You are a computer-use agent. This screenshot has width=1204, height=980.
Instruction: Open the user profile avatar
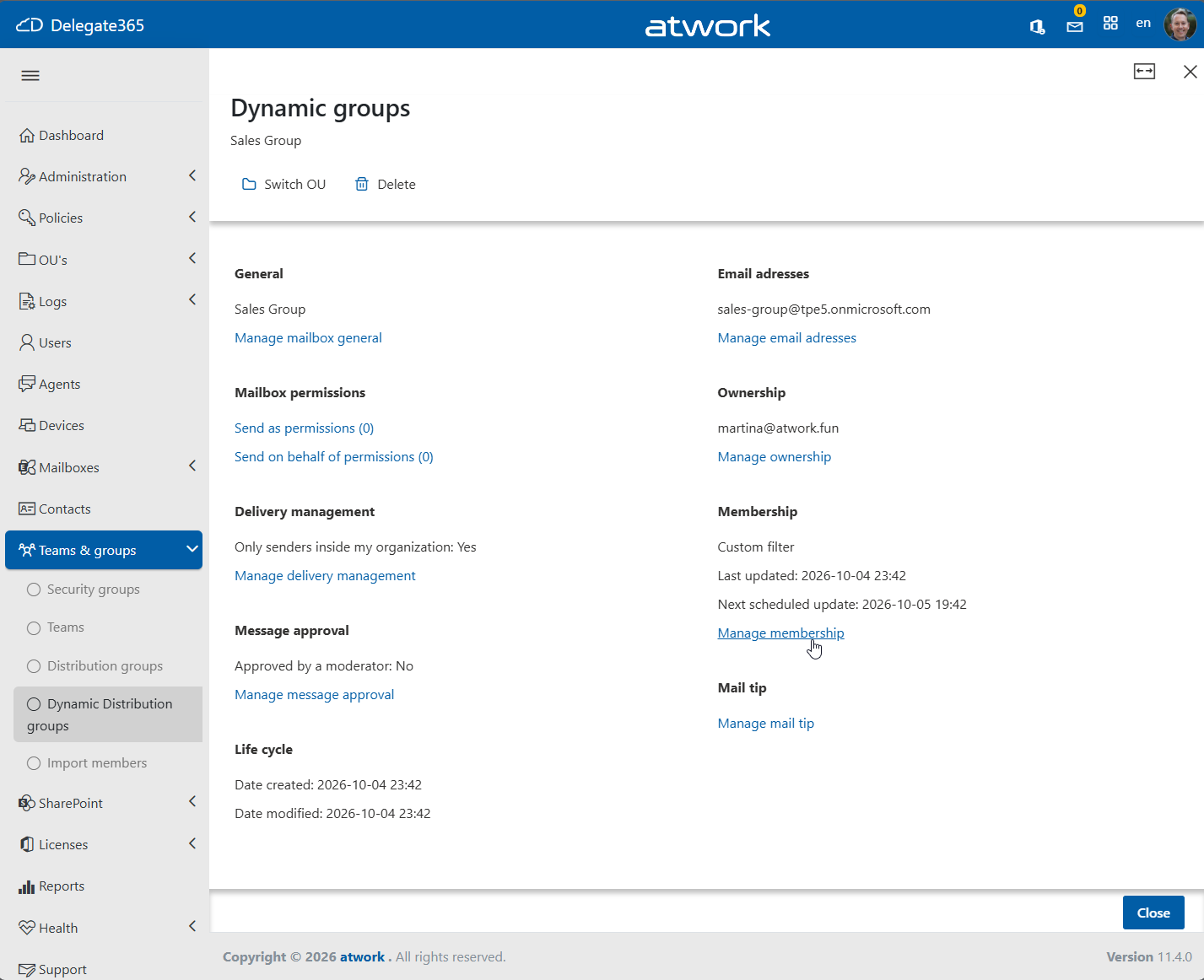(x=1180, y=24)
